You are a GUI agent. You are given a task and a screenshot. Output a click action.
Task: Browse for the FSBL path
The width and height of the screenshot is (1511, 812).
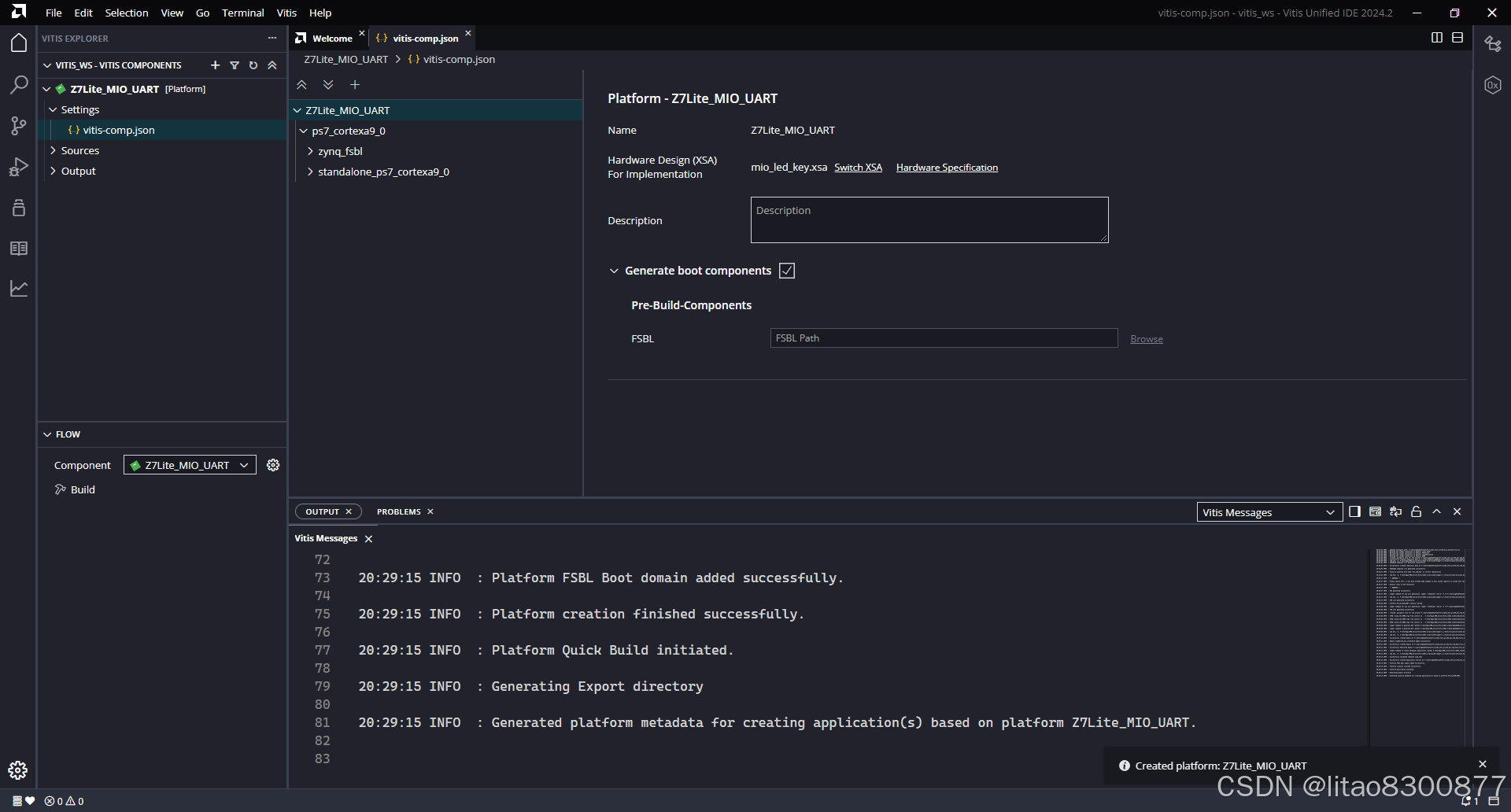1147,339
